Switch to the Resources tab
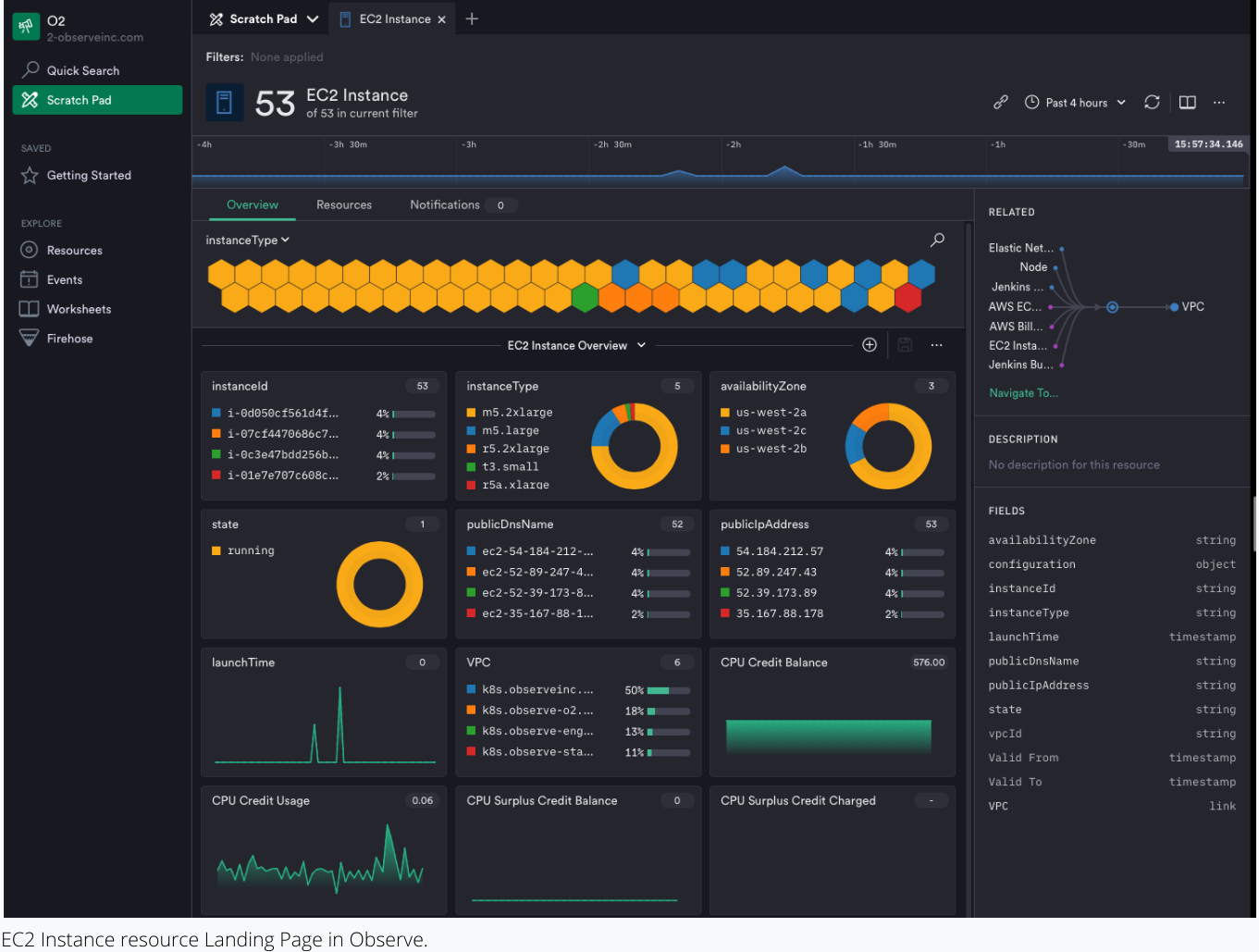The width and height of the screenshot is (1259, 952). pos(344,205)
